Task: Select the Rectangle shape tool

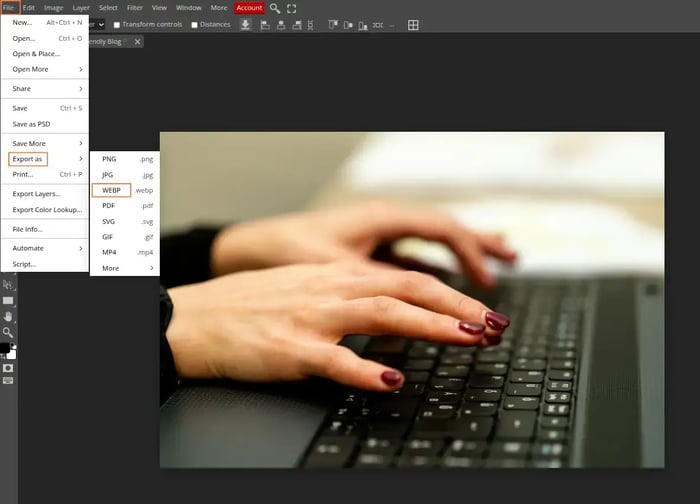Action: tap(8, 300)
